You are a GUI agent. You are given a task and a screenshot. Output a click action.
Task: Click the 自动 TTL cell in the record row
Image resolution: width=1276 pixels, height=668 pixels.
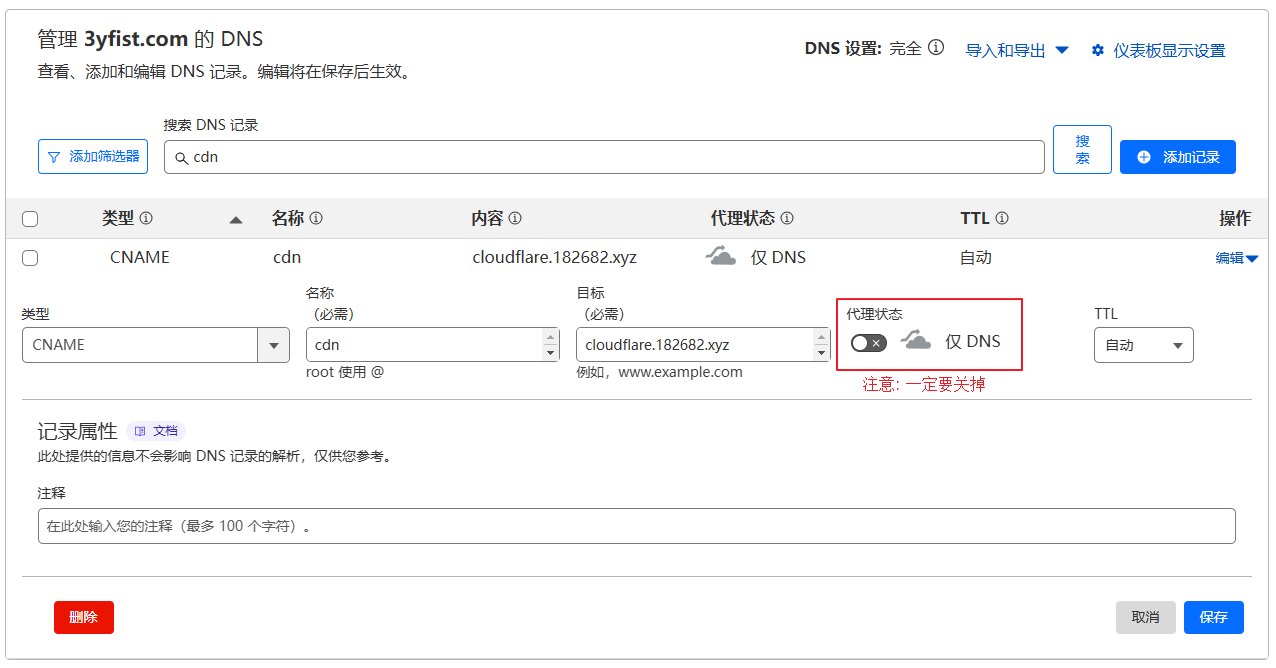pyautogui.click(x=976, y=257)
